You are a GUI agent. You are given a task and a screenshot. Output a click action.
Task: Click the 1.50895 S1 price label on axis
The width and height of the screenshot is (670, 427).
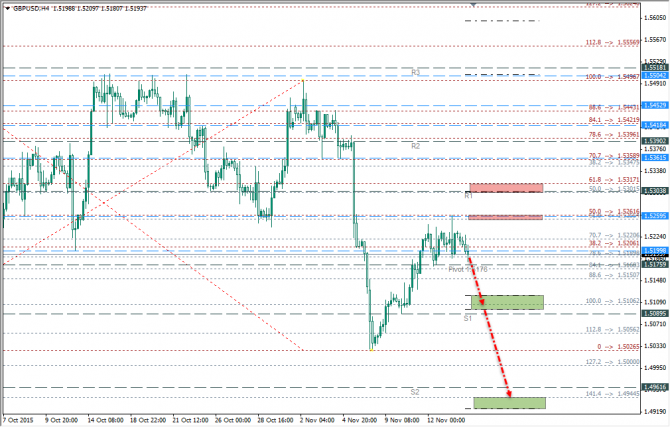[x=655, y=314]
